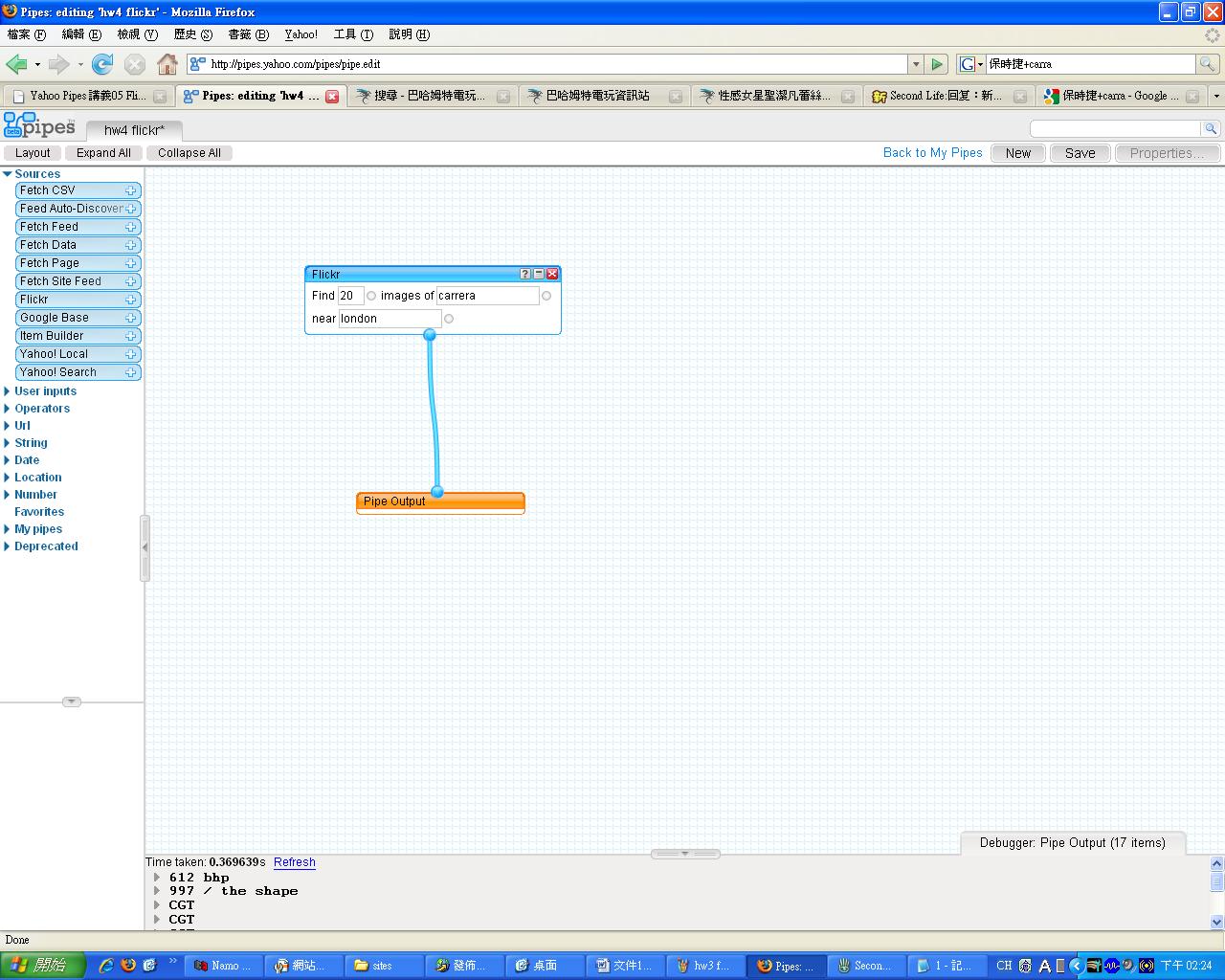Click the Expand All button

[103, 153]
